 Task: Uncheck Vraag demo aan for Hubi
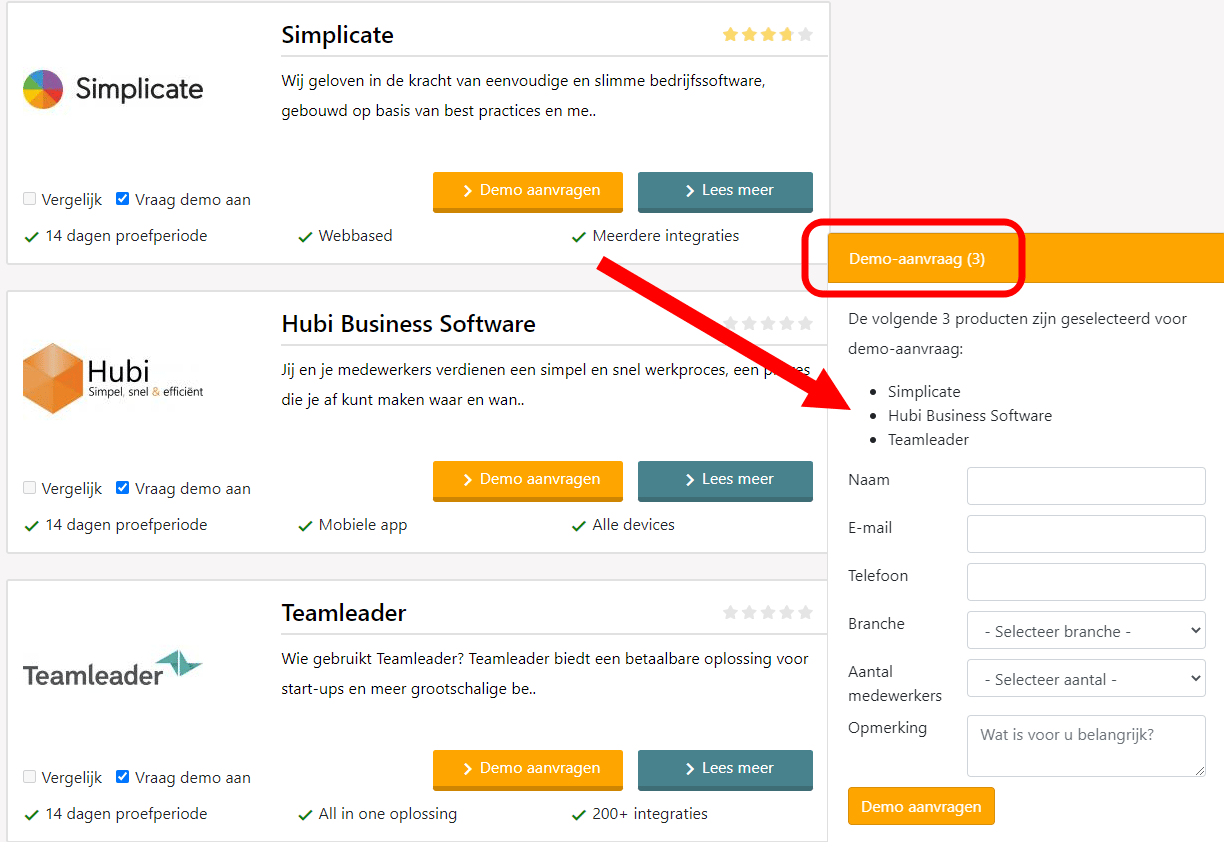coord(123,488)
